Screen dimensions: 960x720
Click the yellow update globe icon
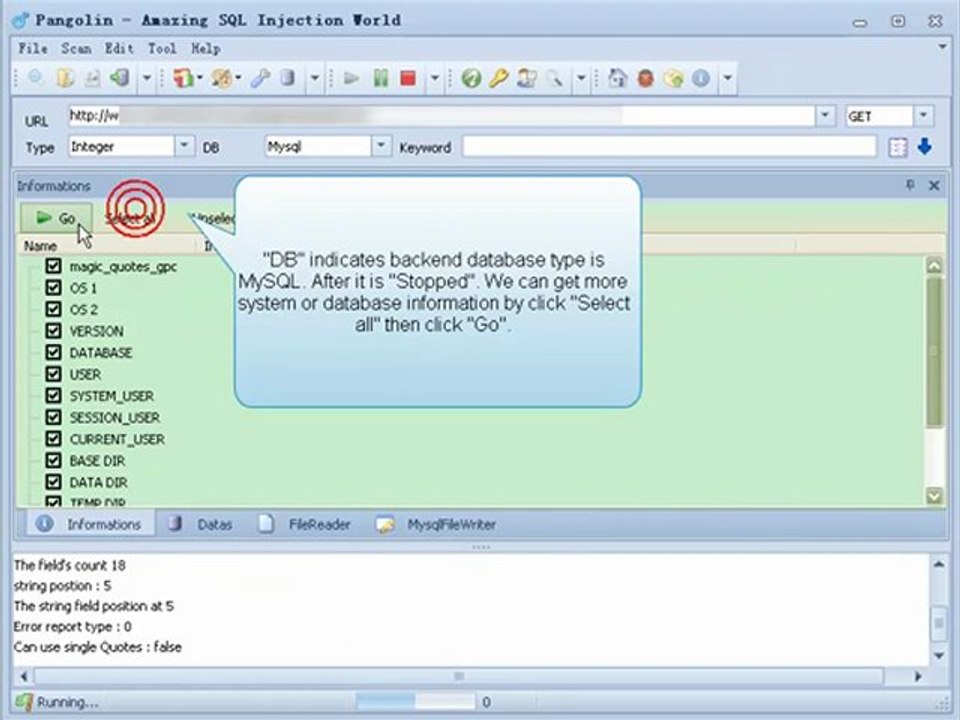pos(673,78)
